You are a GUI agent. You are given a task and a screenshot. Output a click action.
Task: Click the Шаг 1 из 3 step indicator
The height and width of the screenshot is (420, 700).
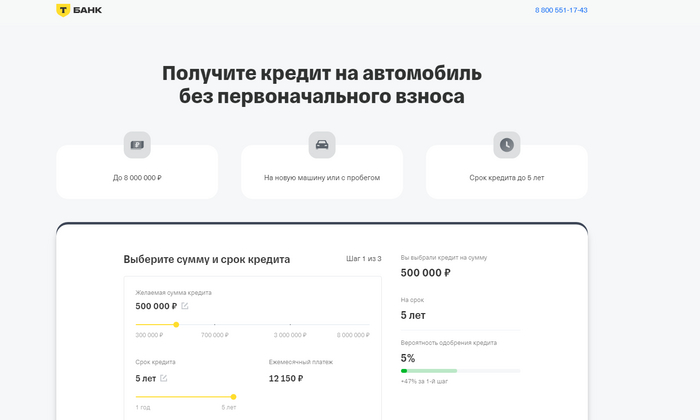point(364,258)
